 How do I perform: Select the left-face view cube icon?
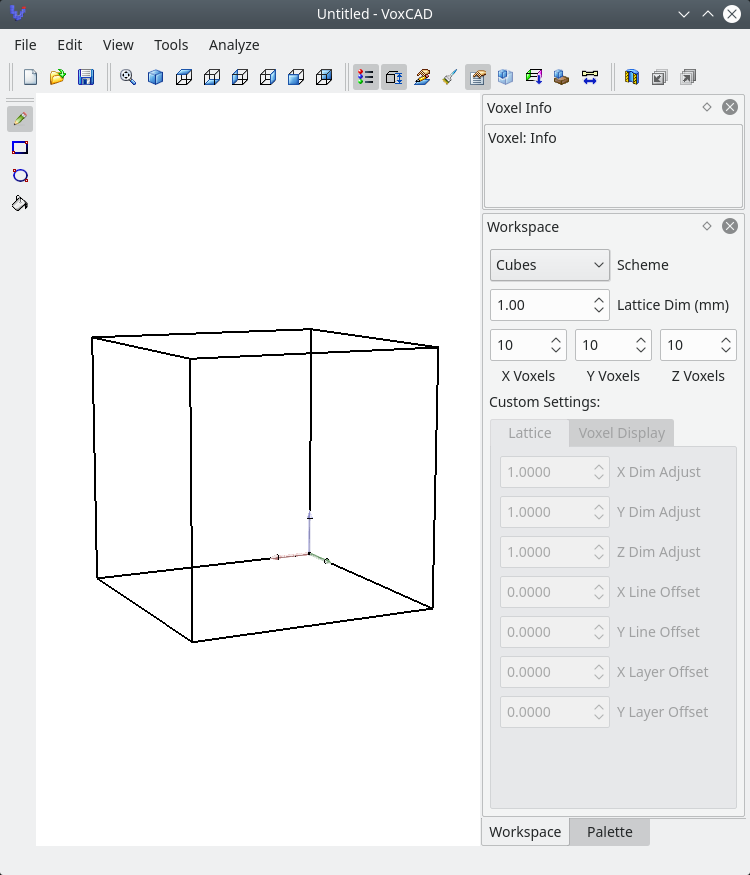pos(240,77)
